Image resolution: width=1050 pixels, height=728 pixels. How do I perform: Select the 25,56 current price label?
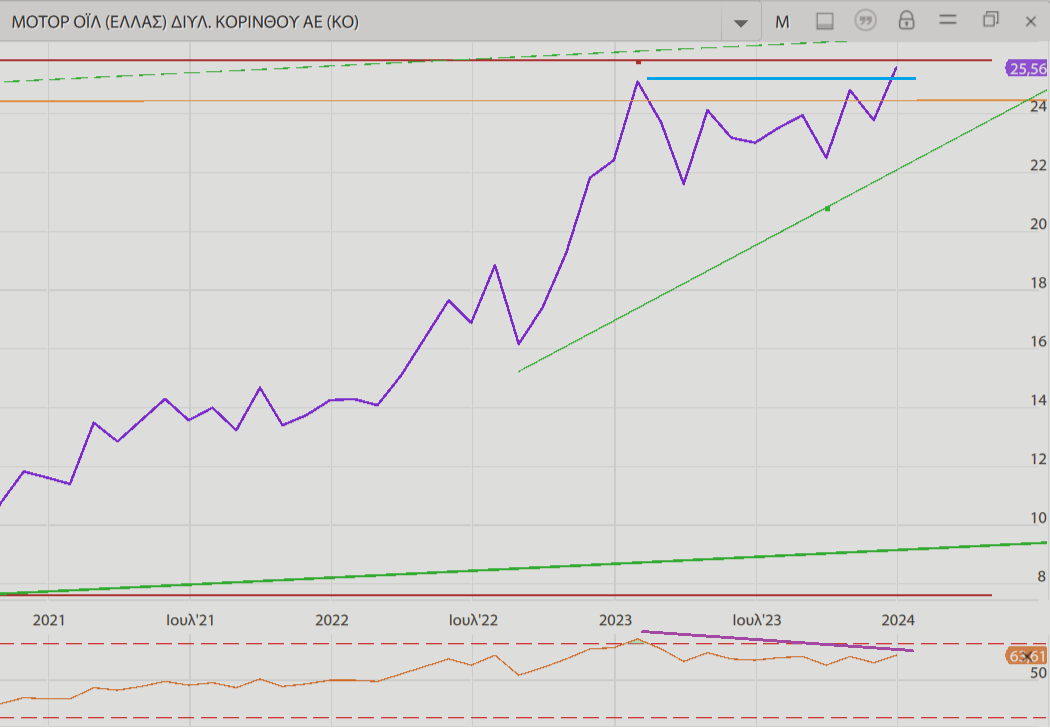tap(1026, 68)
